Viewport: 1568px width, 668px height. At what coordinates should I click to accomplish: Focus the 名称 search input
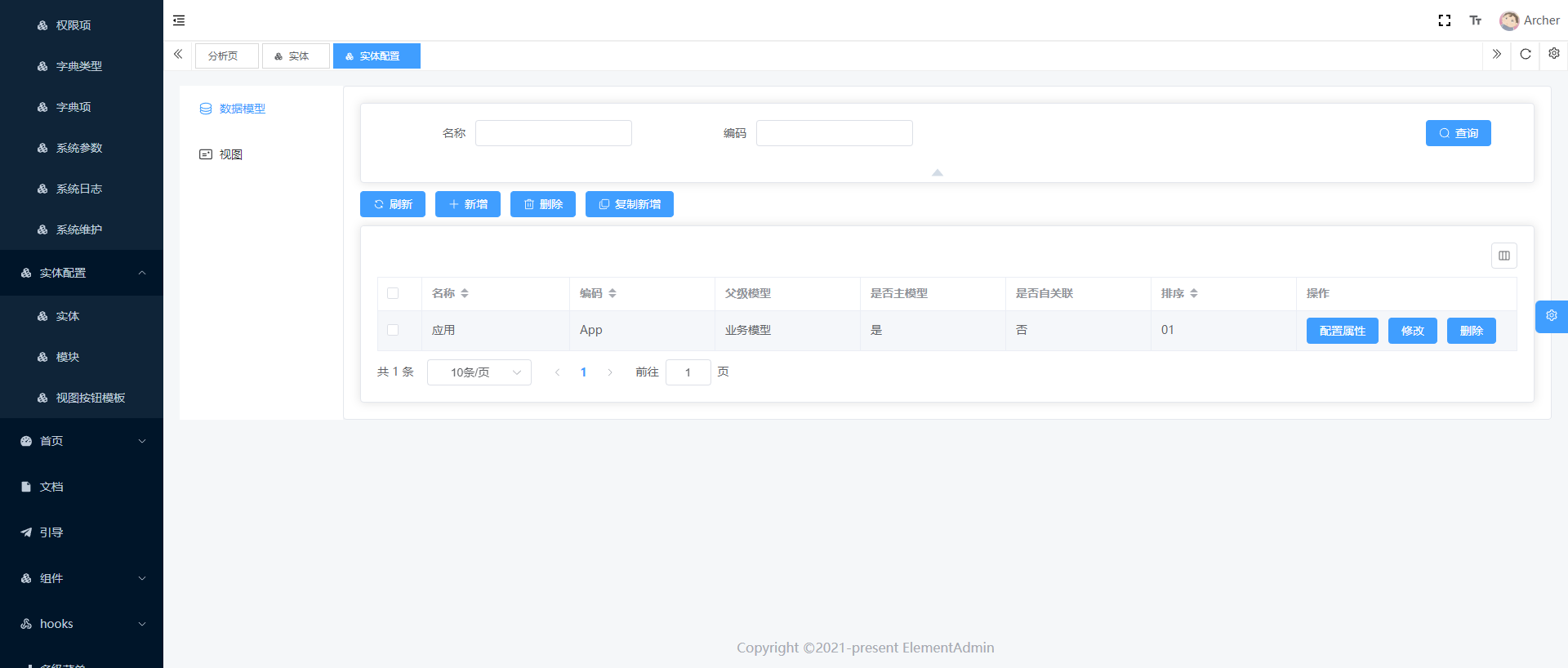pyautogui.click(x=554, y=133)
